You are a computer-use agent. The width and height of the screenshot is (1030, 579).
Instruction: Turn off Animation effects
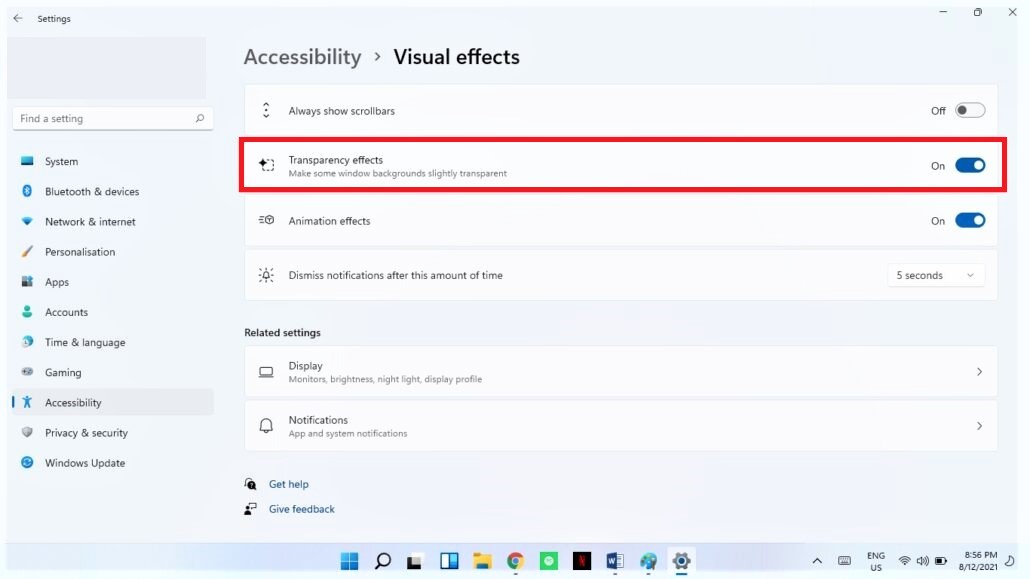coord(969,220)
